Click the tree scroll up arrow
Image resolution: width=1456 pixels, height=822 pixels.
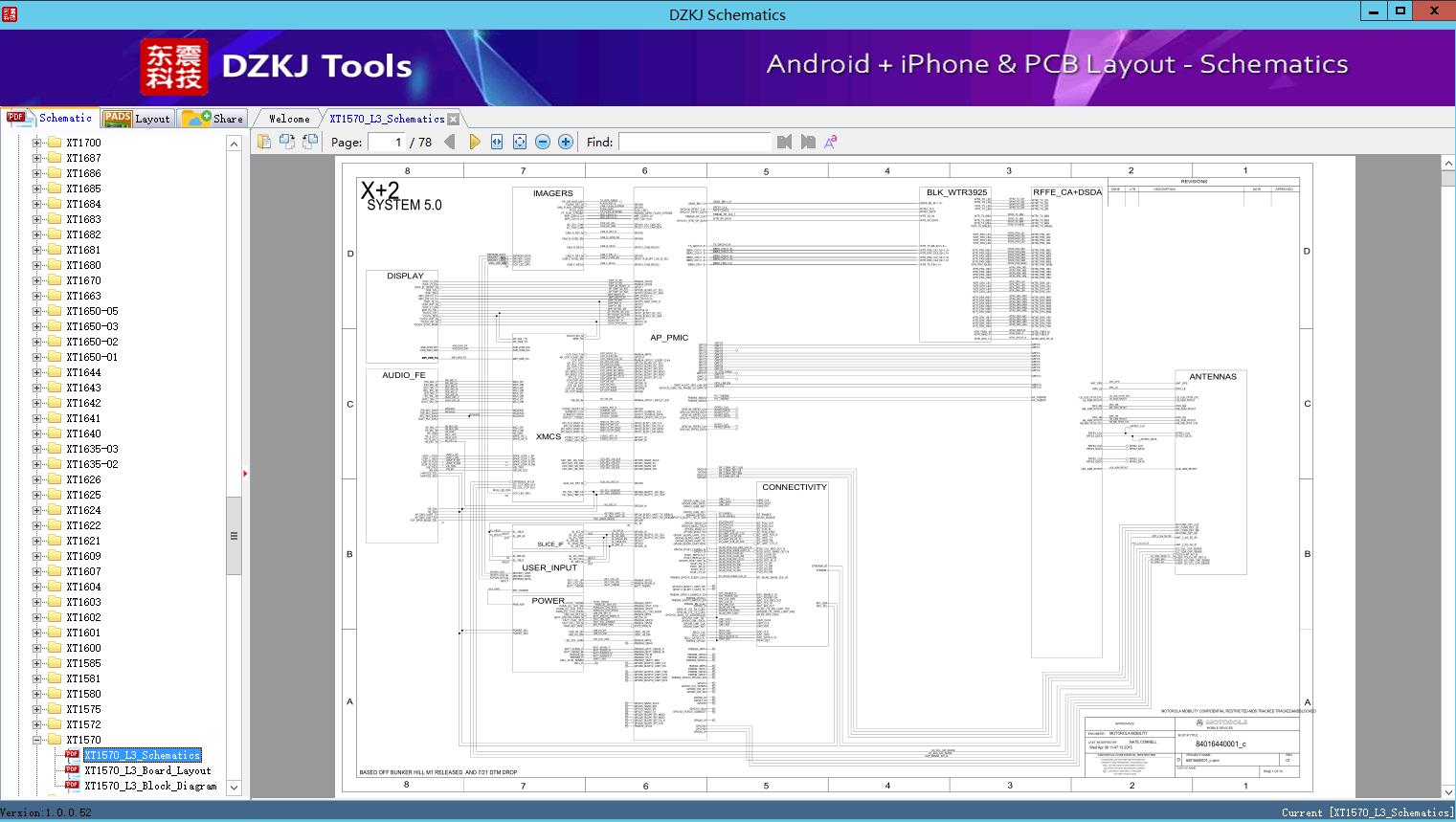pyautogui.click(x=234, y=144)
